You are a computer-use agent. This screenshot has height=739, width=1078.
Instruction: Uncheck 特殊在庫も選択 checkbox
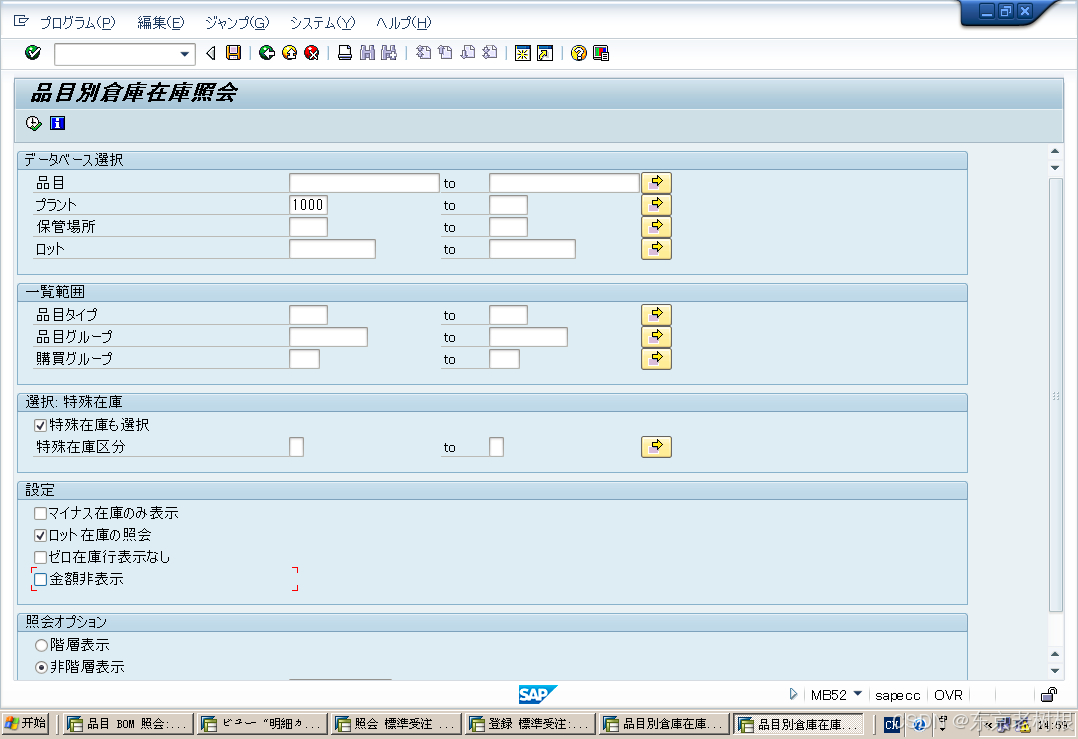41,426
